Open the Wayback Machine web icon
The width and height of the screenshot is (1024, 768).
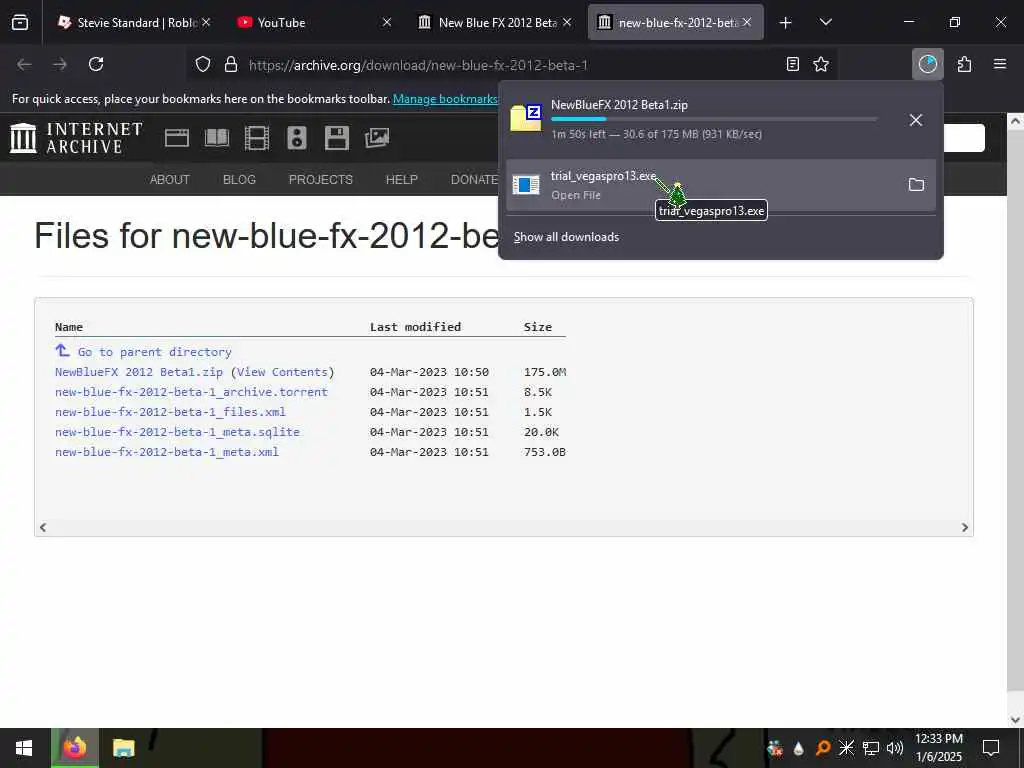[177, 138]
